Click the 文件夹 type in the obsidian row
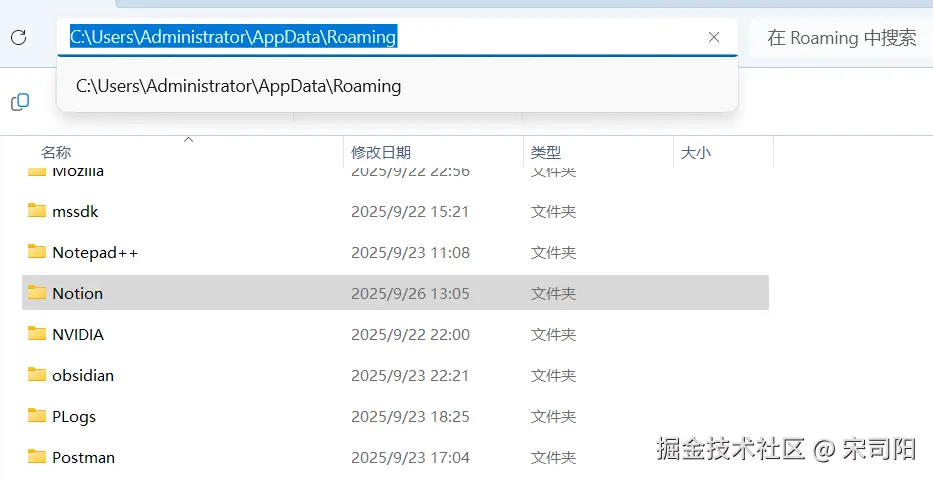This screenshot has width=933, height=479. coord(553,376)
